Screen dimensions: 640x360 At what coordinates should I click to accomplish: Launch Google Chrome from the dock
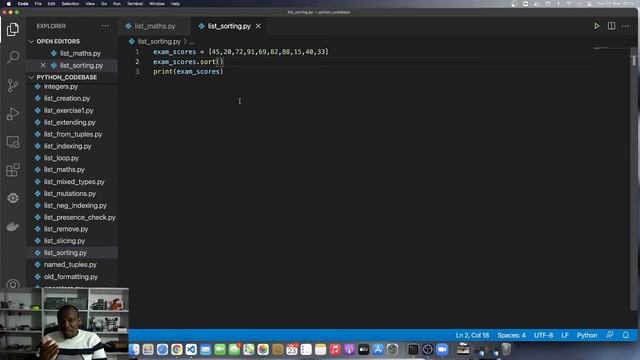click(177, 349)
